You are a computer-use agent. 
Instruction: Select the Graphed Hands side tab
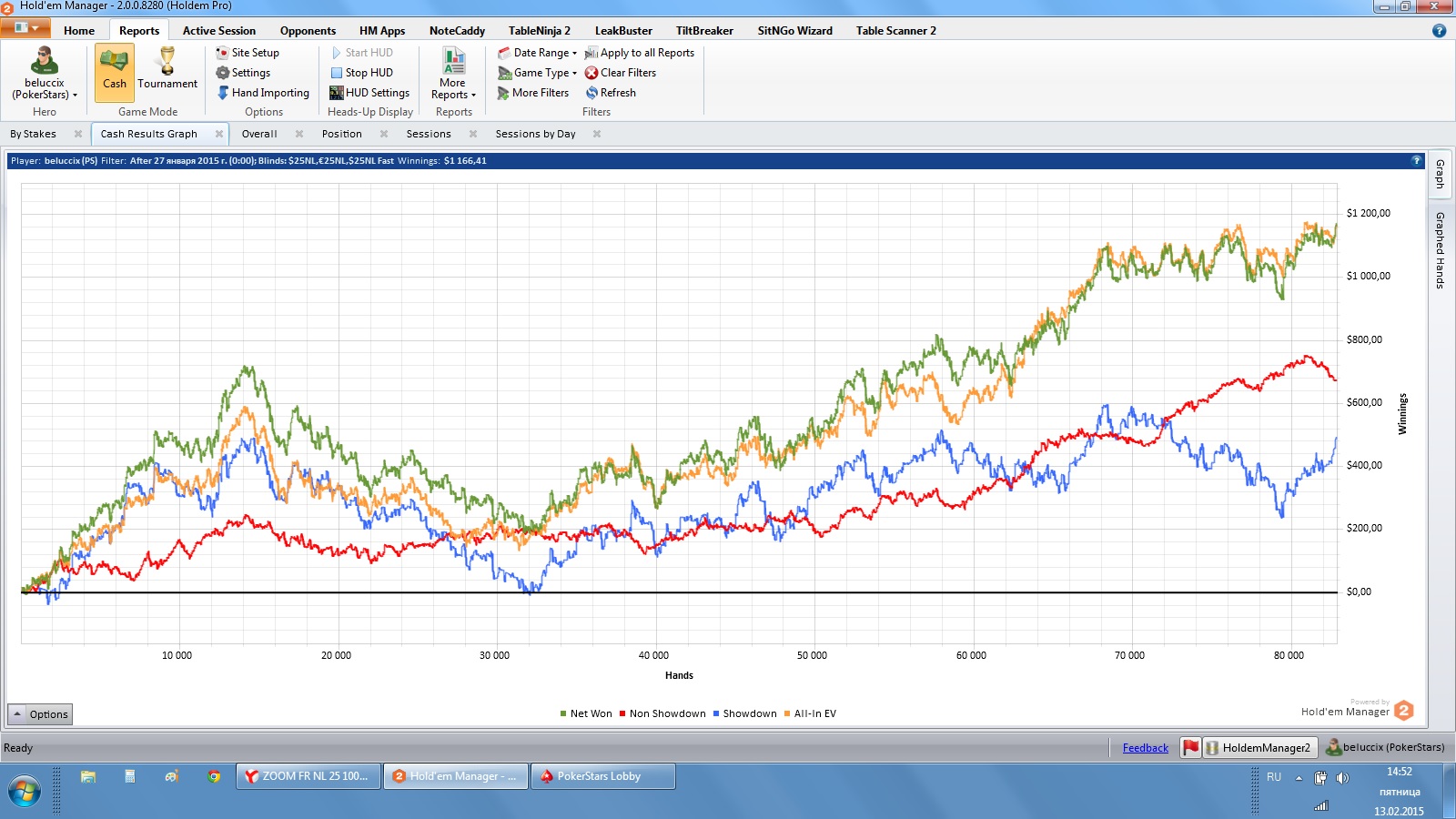coord(1440,250)
